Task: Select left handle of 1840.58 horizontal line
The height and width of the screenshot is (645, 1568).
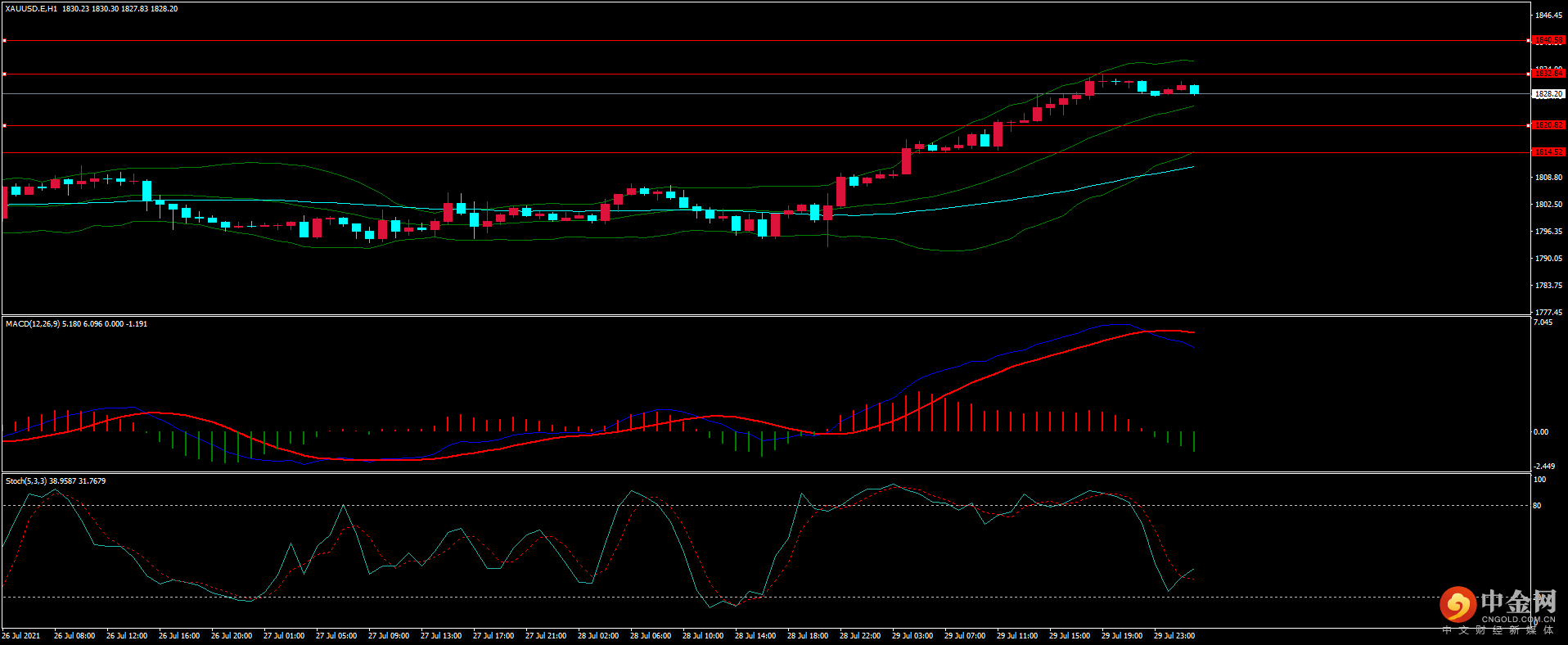Action: pyautogui.click(x=4, y=40)
